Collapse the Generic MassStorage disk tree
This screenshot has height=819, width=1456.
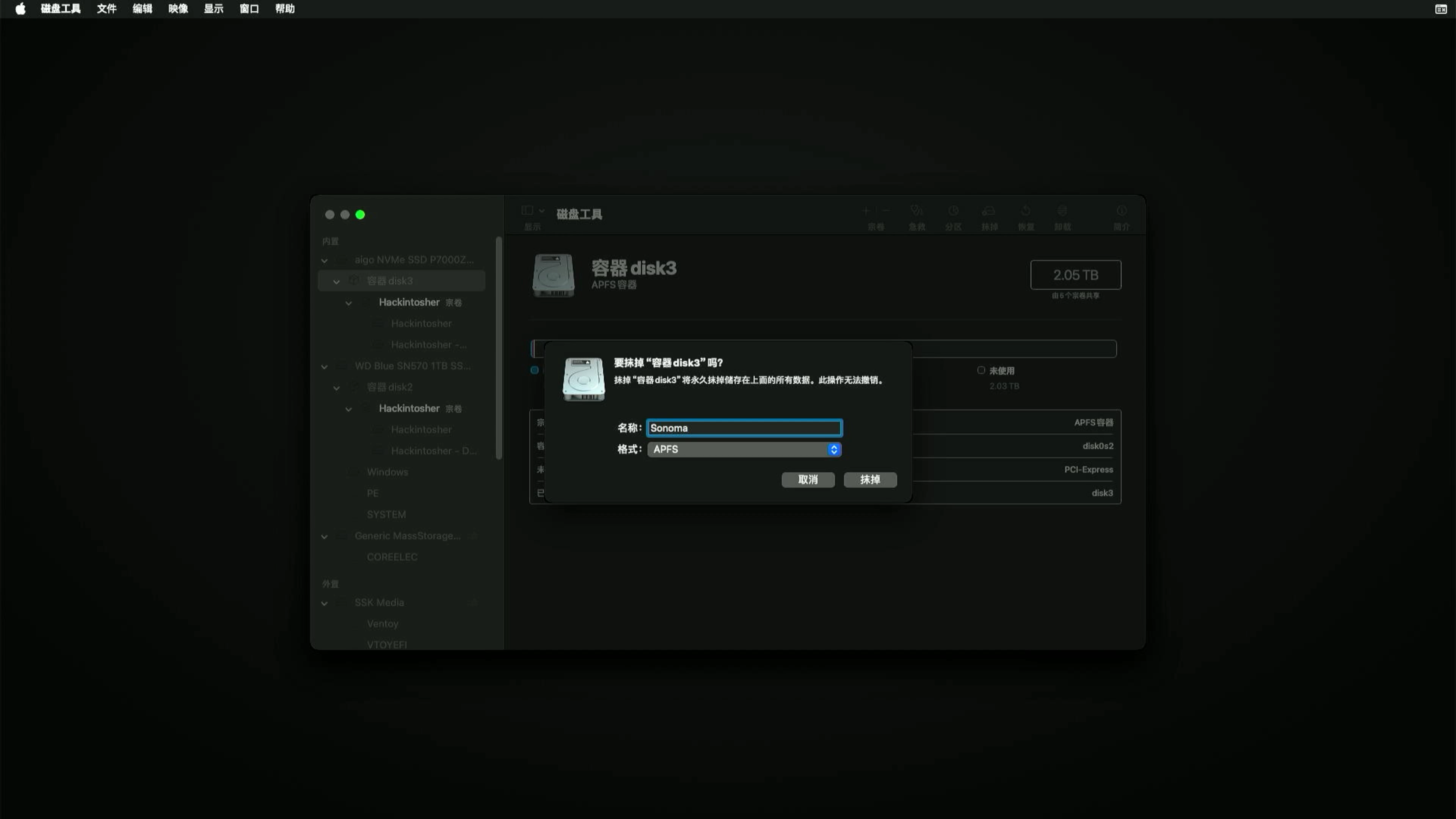click(x=325, y=537)
